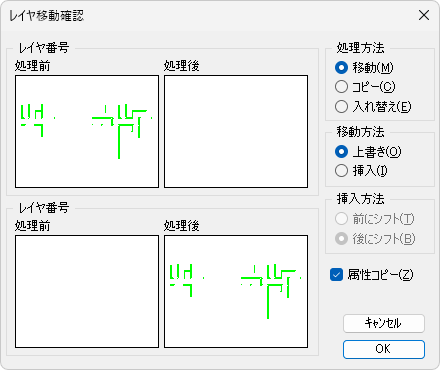
Task: Click the dialog title レイヤ移動確認
Action: pos(46,16)
